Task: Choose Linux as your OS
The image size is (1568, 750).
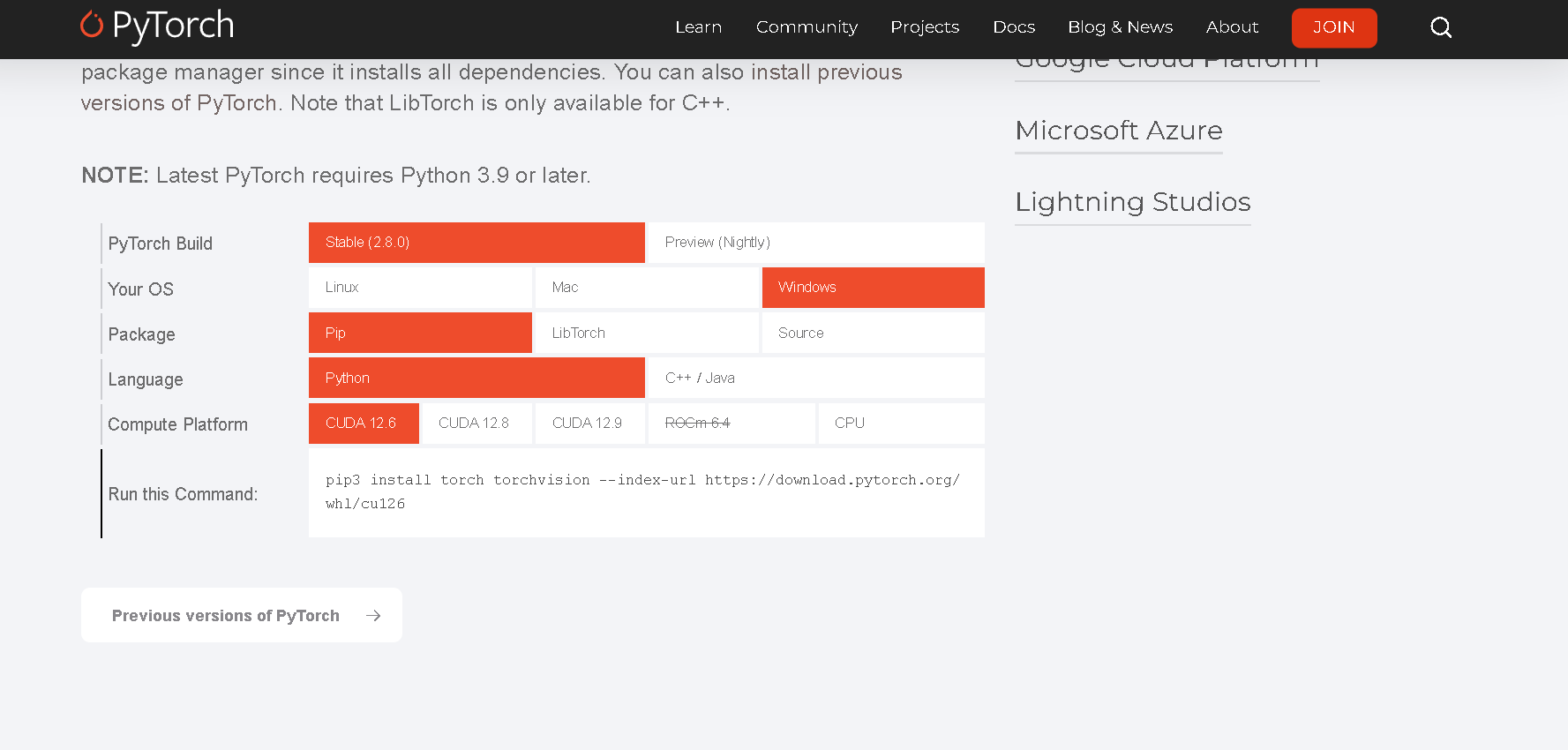Action: [420, 288]
